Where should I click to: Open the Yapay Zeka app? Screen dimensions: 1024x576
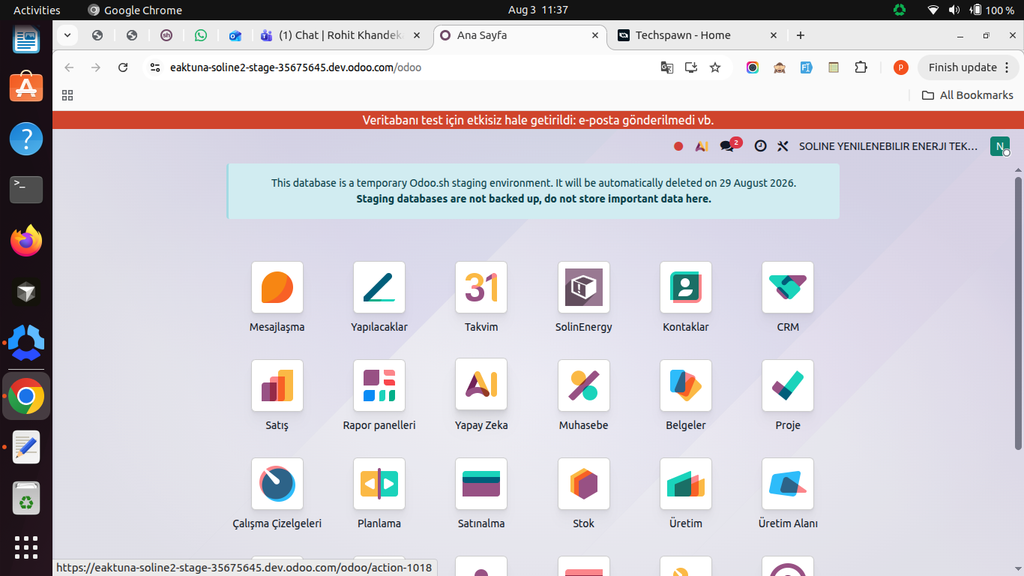pos(481,385)
